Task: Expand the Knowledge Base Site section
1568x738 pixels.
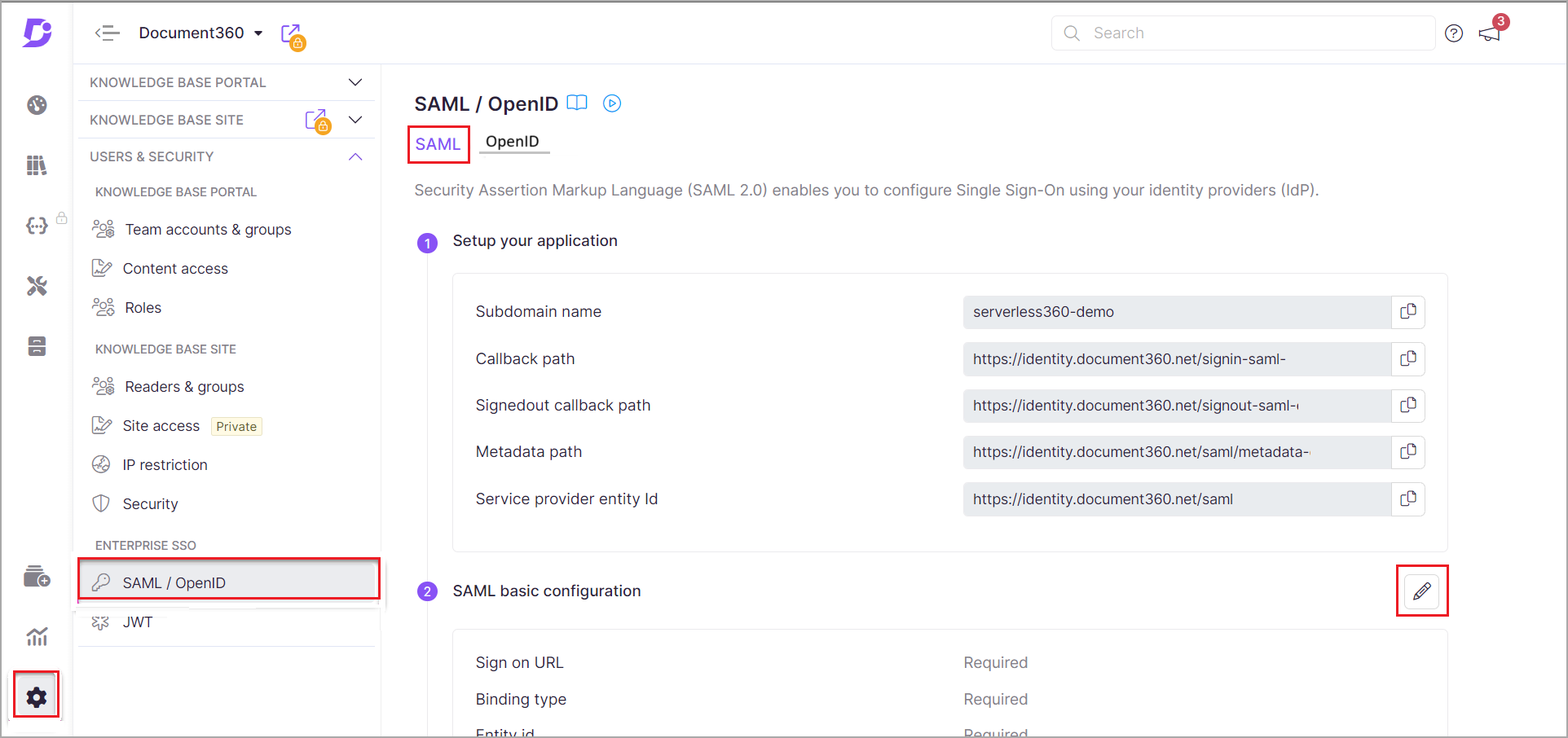Action: 355,120
